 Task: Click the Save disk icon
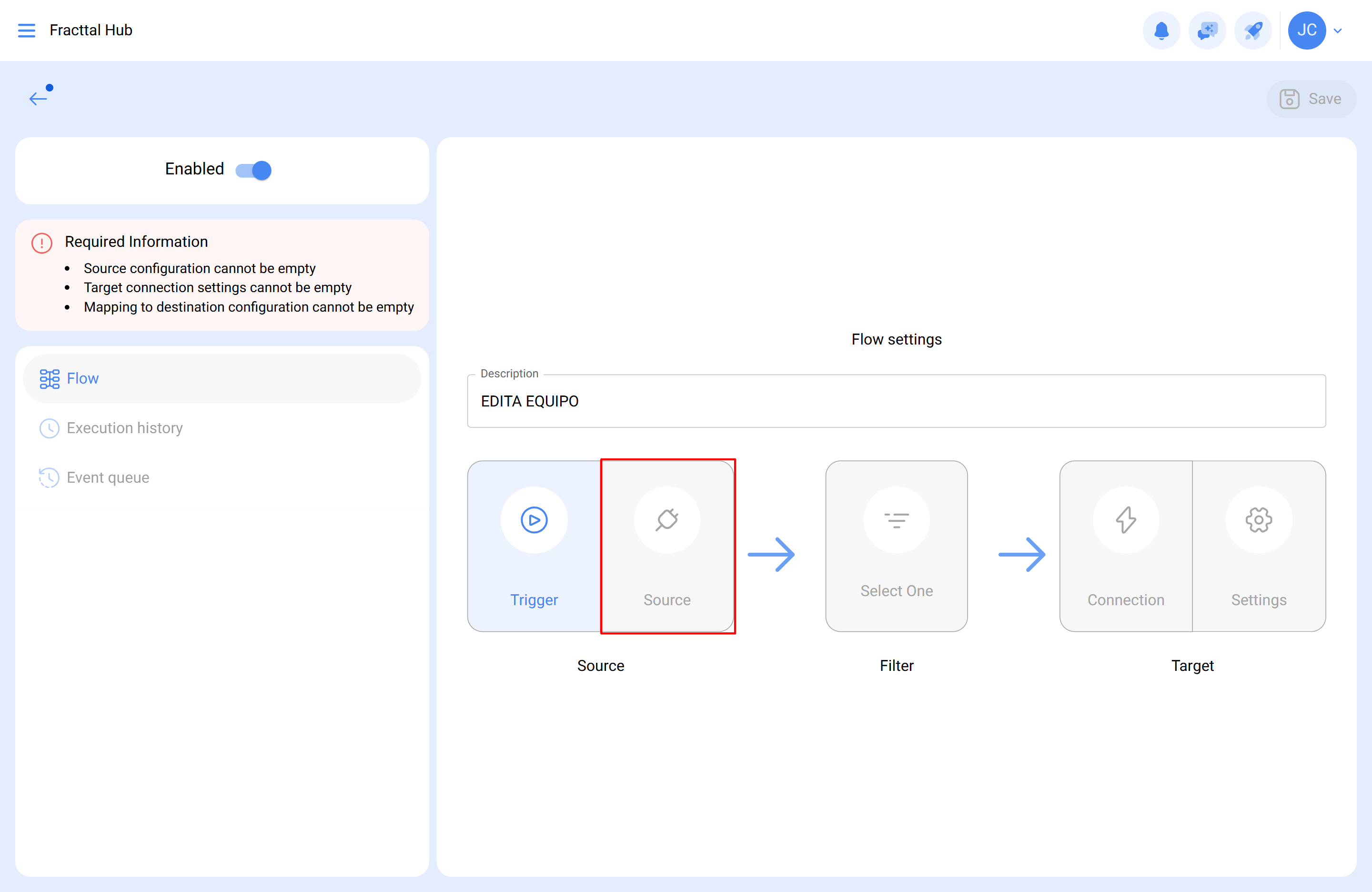click(x=1290, y=99)
